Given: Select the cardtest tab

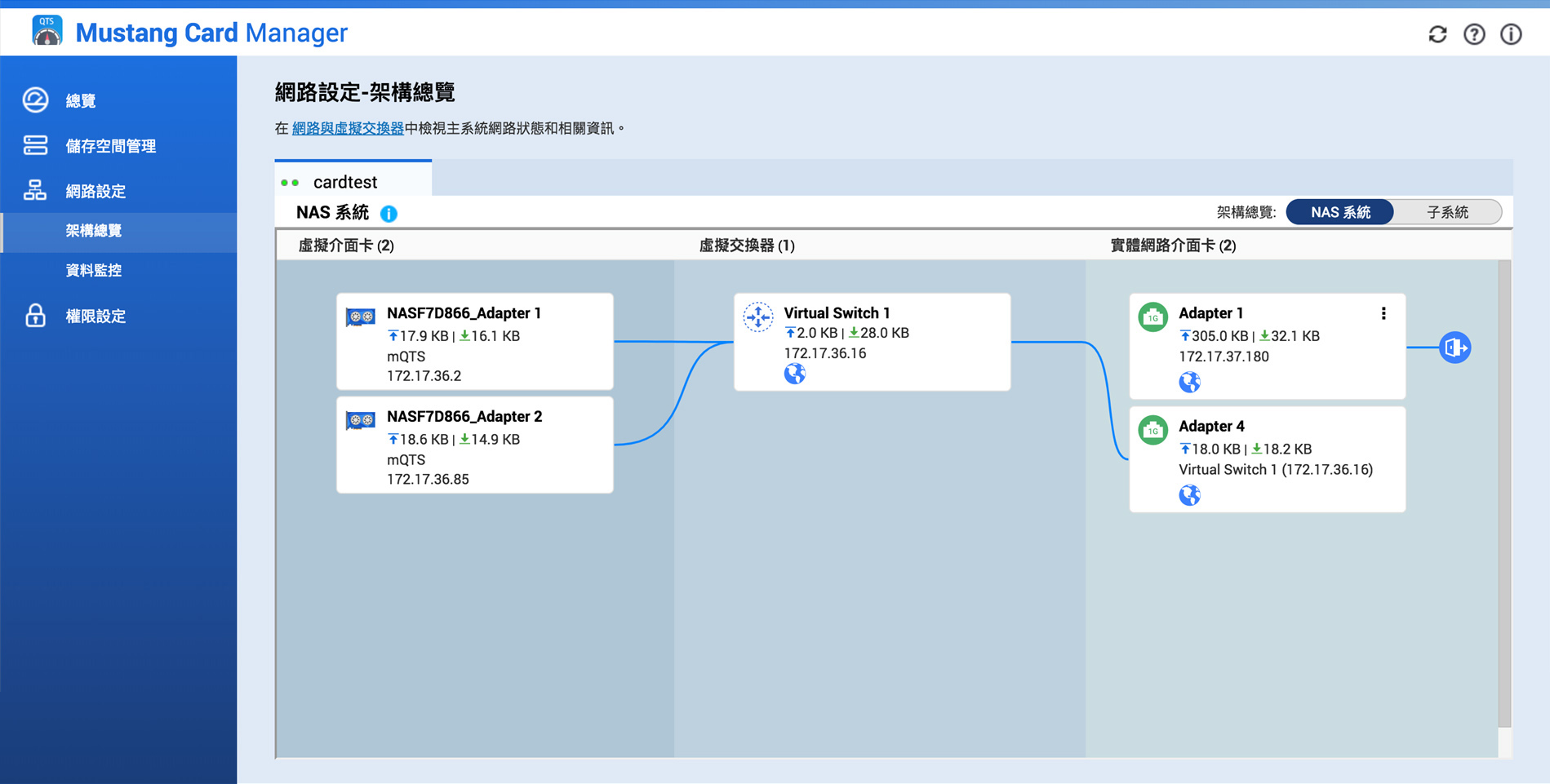Looking at the screenshot, I should pos(344,182).
